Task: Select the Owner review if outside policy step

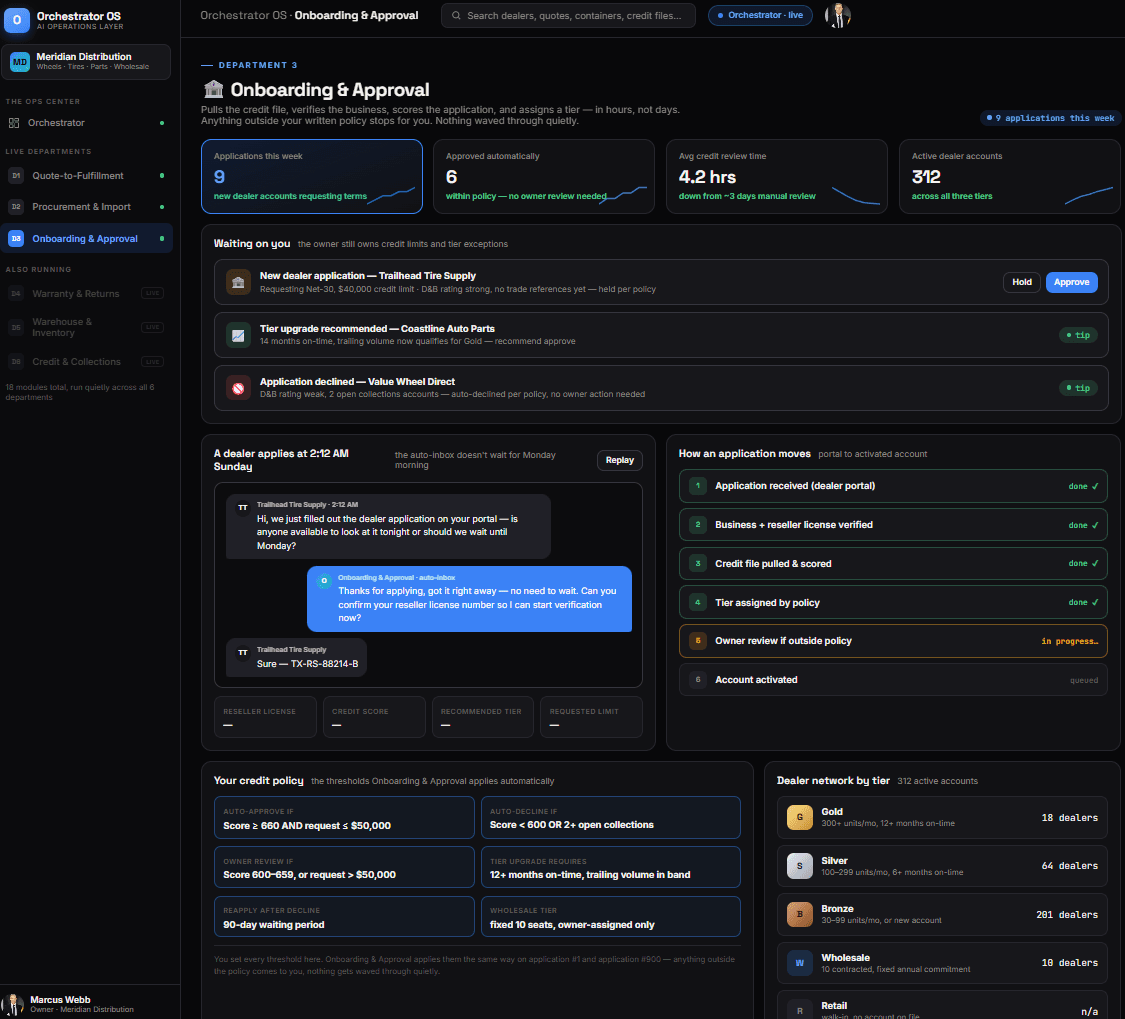Action: point(893,641)
